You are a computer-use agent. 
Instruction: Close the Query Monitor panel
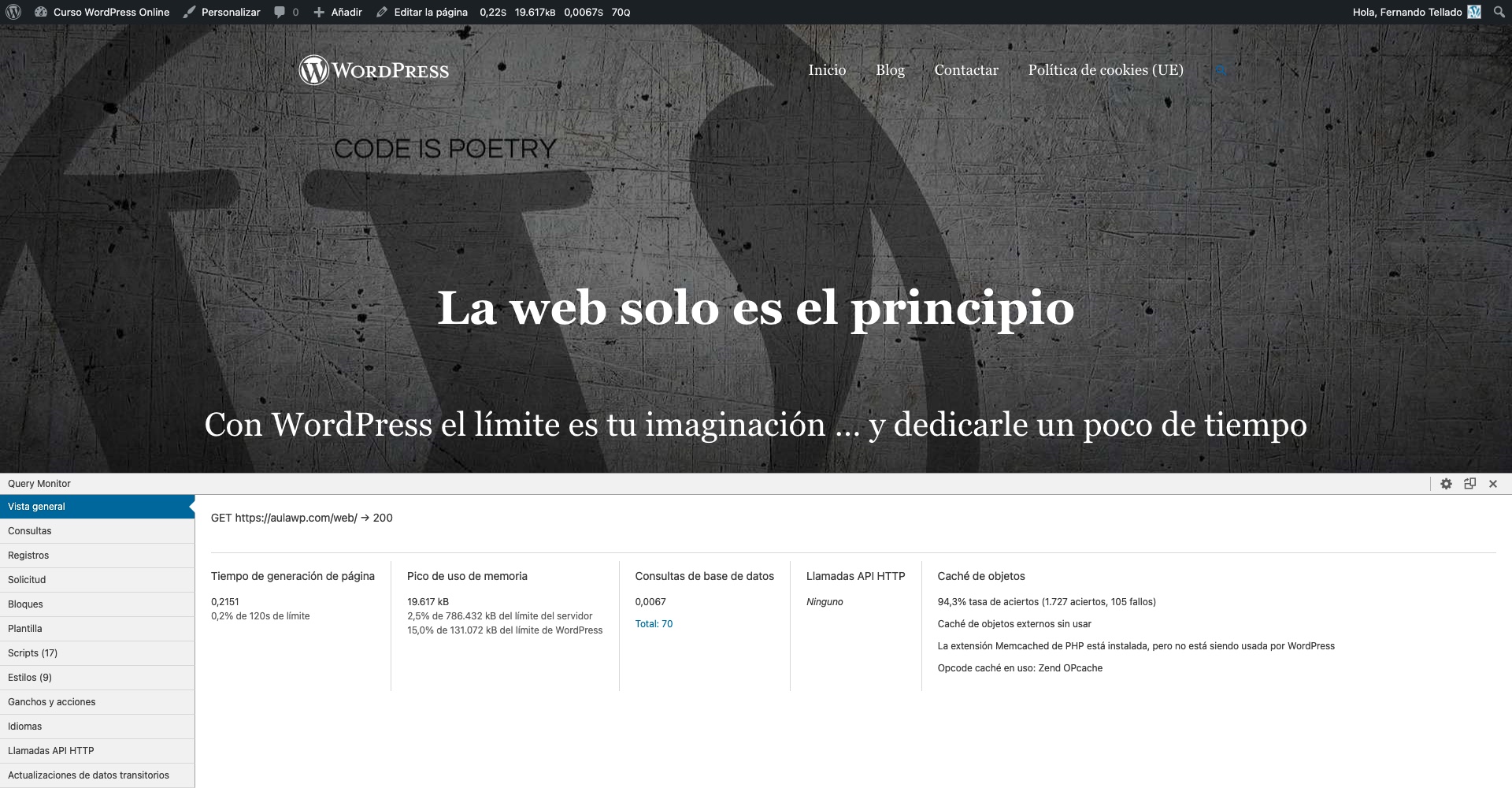pos(1493,484)
